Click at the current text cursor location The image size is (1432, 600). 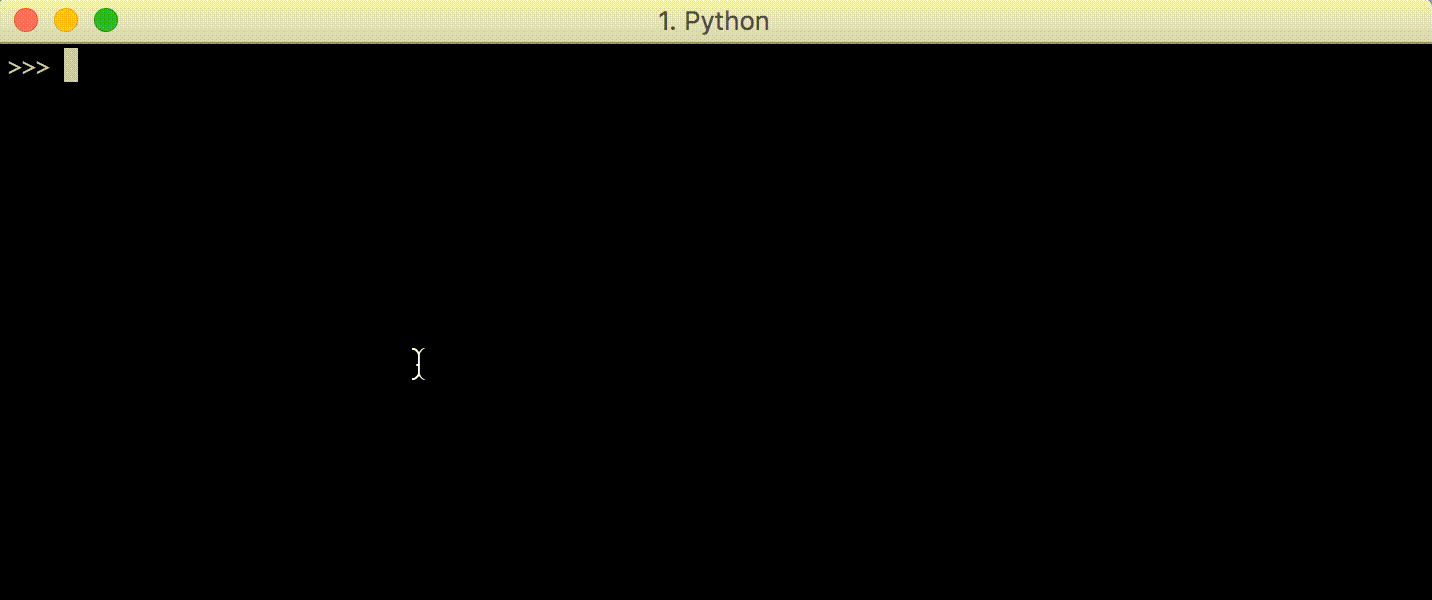click(x=70, y=65)
